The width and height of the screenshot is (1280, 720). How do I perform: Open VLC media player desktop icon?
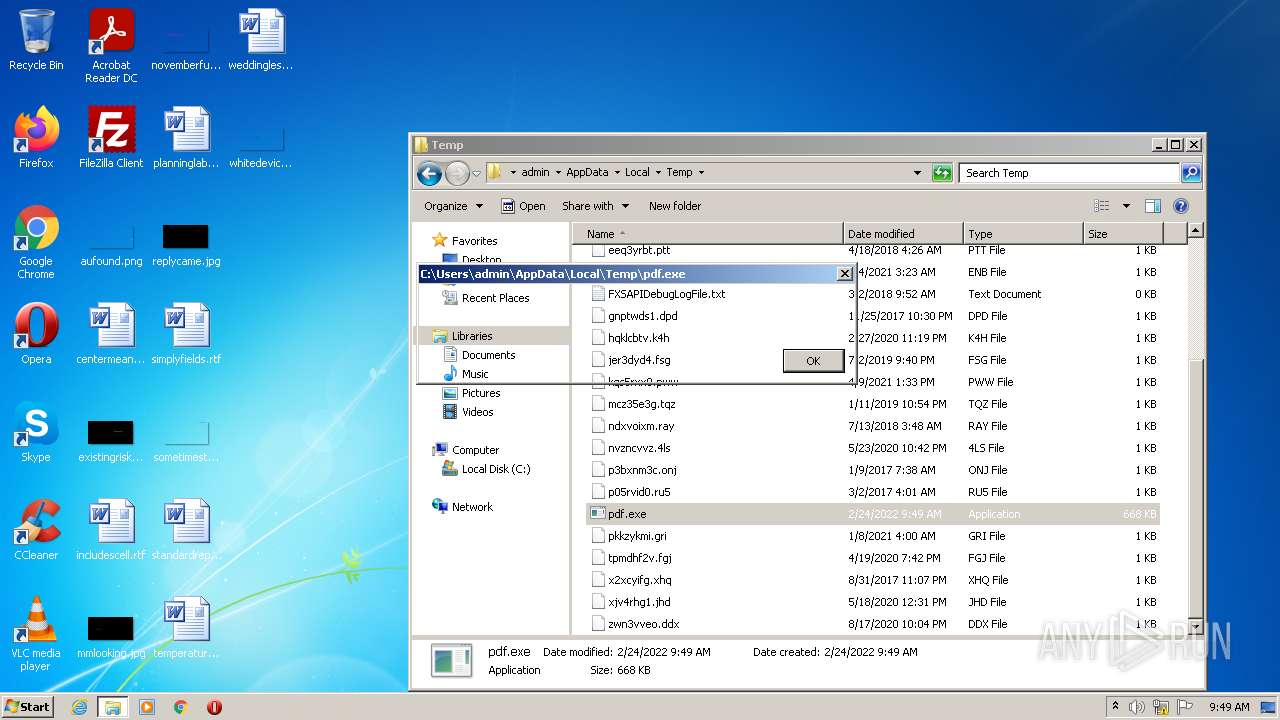36,634
